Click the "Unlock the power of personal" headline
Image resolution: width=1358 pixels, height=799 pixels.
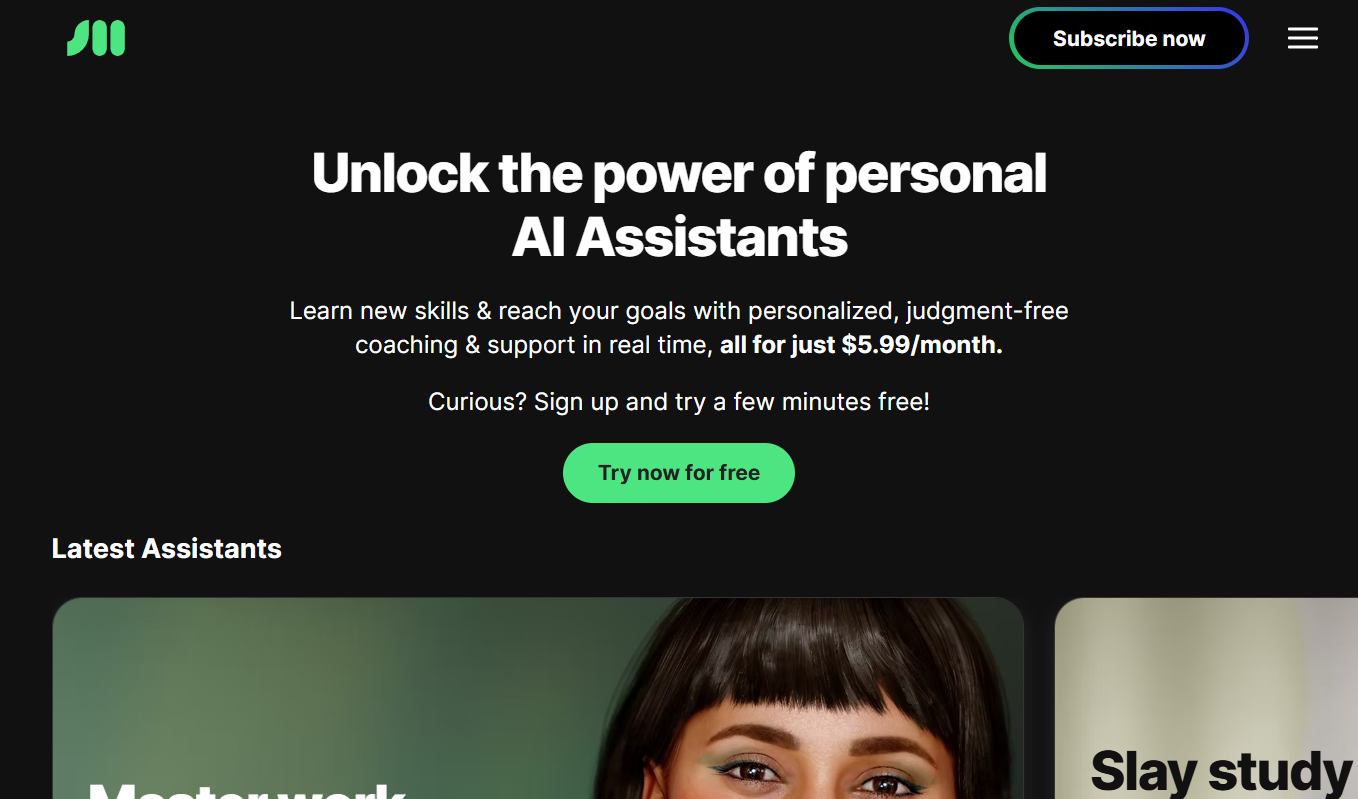click(x=679, y=173)
